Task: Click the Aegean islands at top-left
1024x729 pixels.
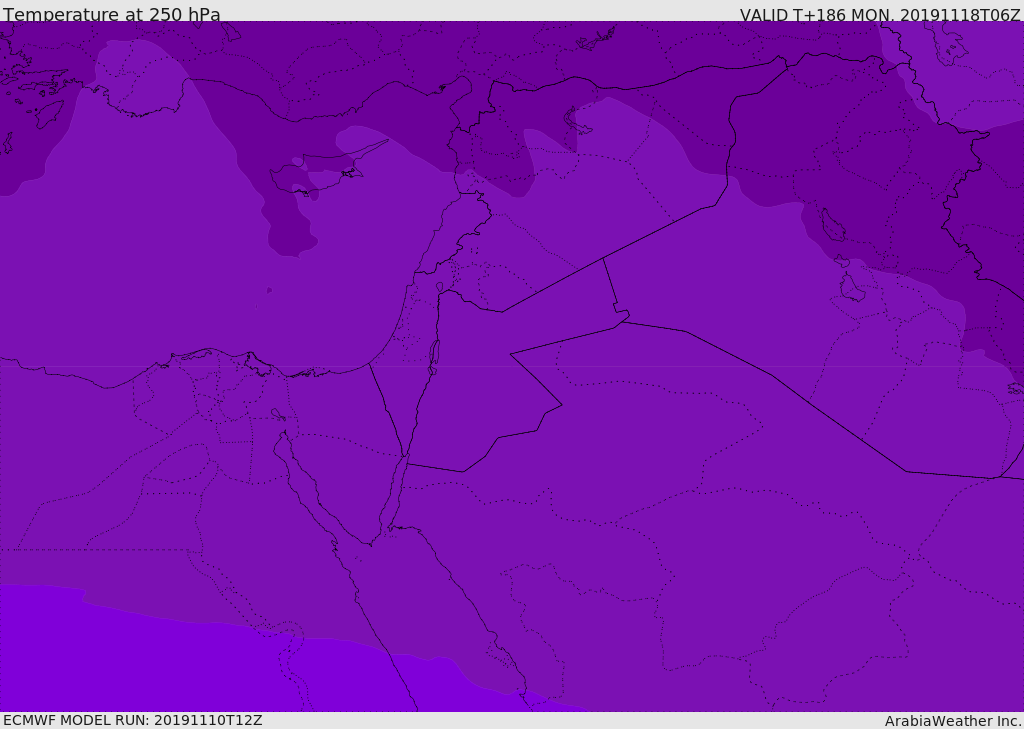Action: [x=33, y=98]
